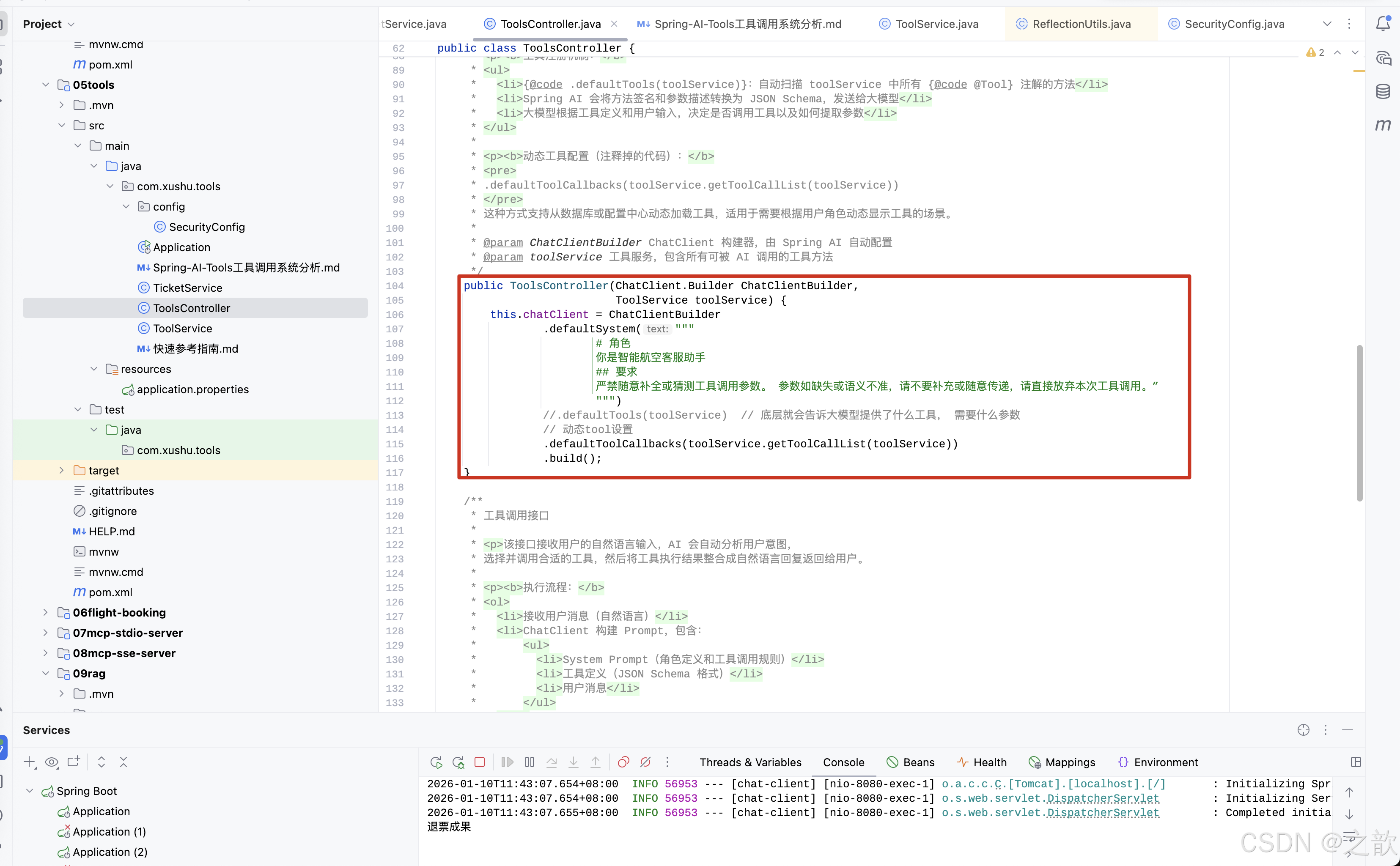Open the Maven tool window icon
The image size is (1400, 866).
click(1383, 125)
